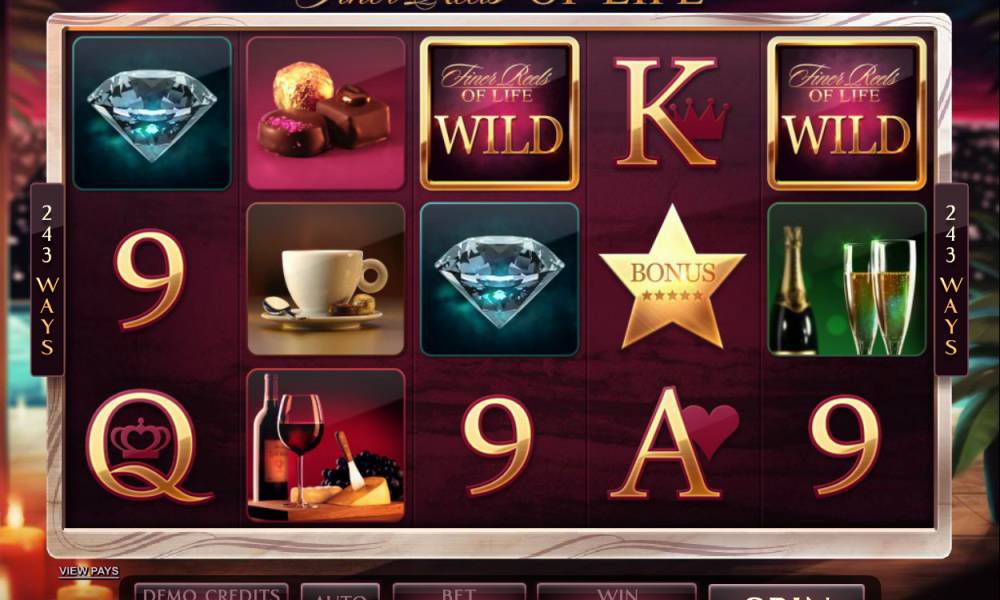
Task: Select the King card symbol
Action: tap(670, 113)
